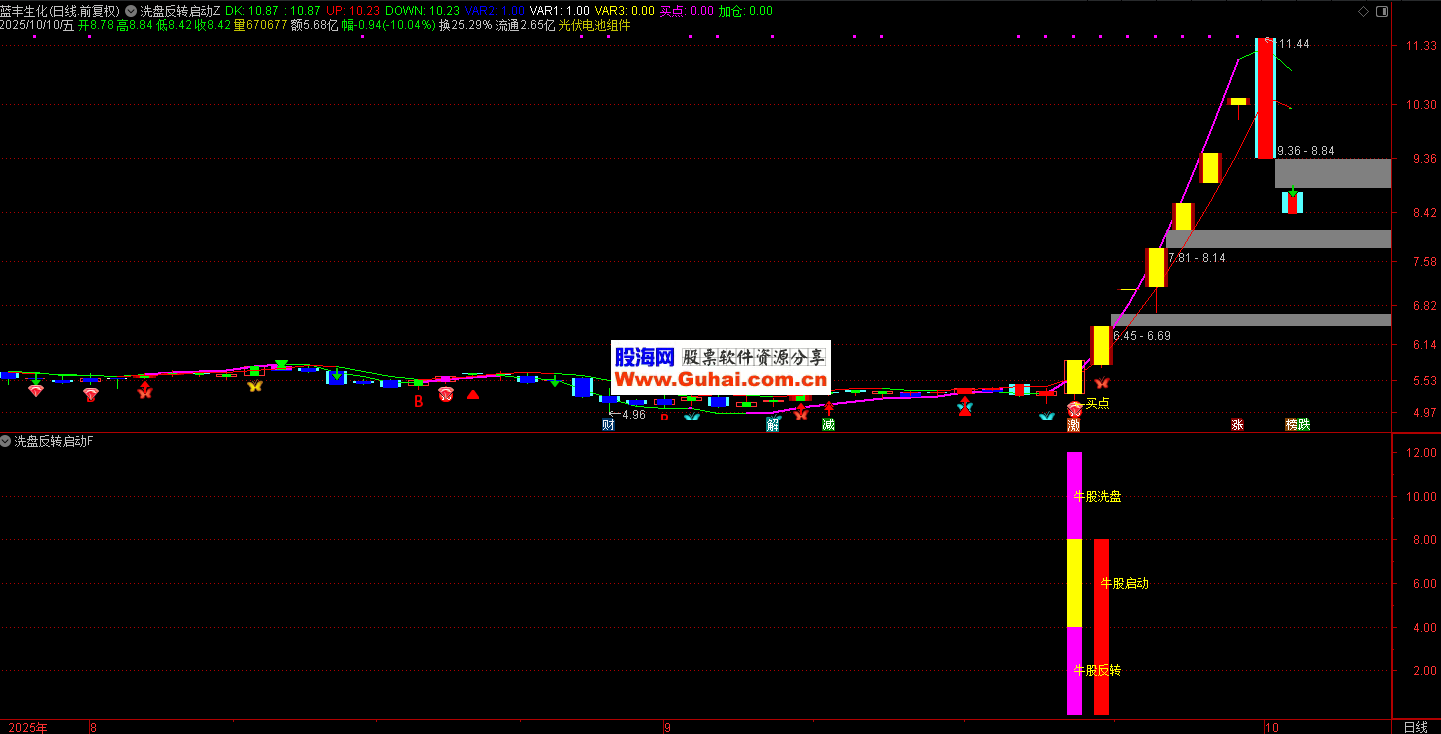Screen dimensions: 1441x734
Task: Click the 榜 marker icon
Action: pyautogui.click(x=1292, y=425)
